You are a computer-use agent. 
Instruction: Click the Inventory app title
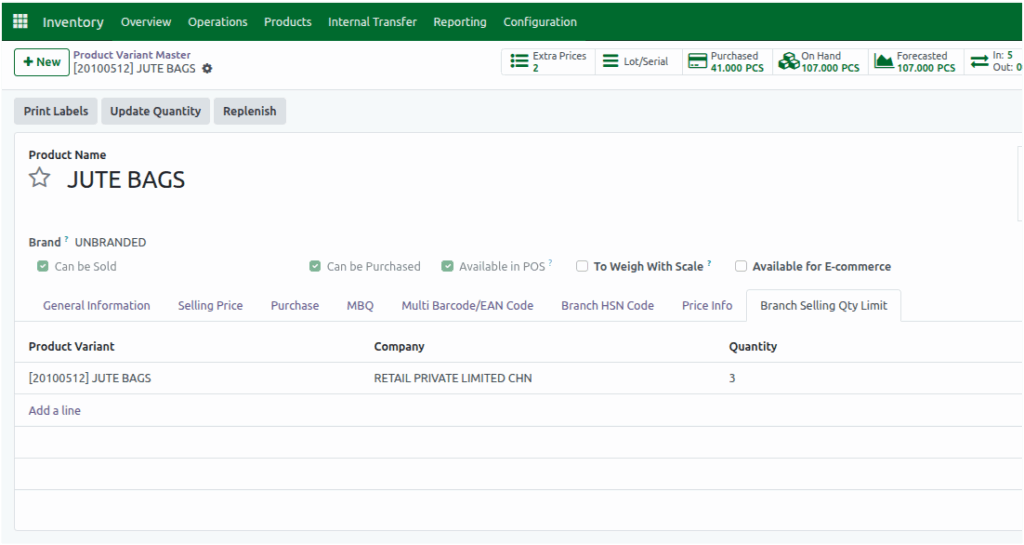pos(73,22)
